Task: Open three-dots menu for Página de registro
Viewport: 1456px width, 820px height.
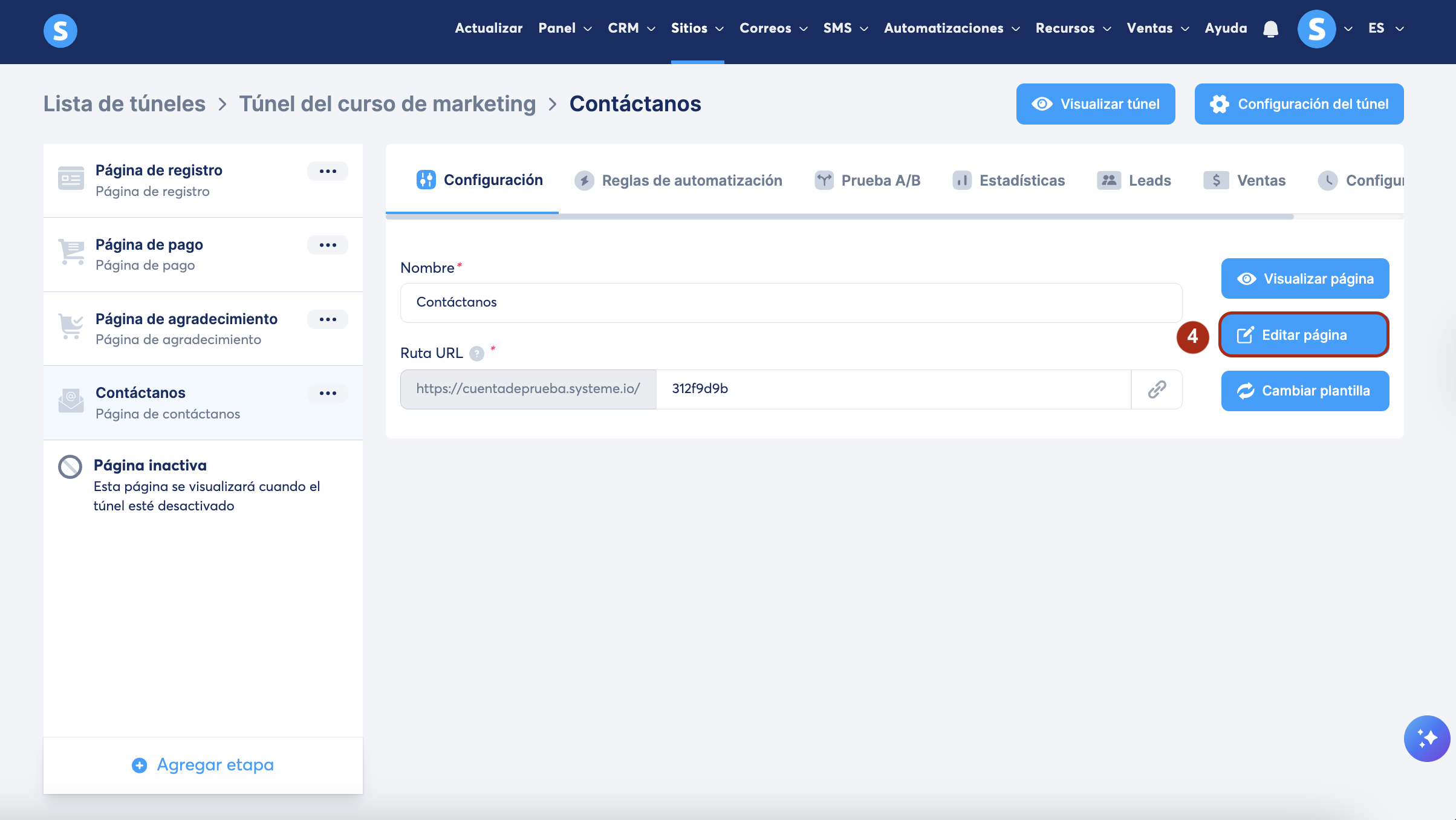Action: (328, 171)
